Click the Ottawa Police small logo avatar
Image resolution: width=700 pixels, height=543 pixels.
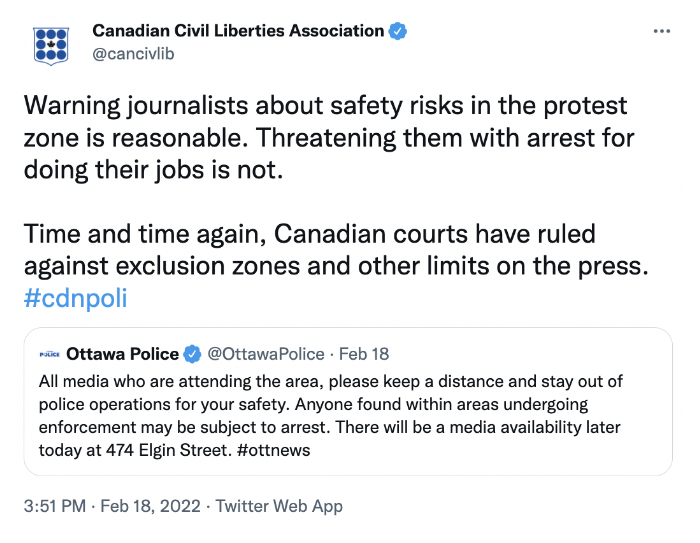coord(50,355)
